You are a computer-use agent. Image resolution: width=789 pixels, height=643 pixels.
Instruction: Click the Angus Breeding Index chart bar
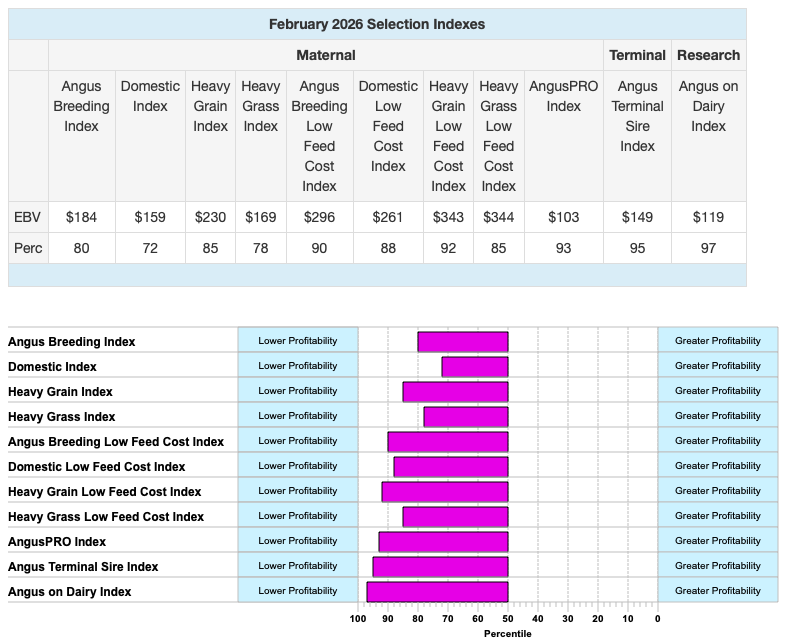click(463, 342)
